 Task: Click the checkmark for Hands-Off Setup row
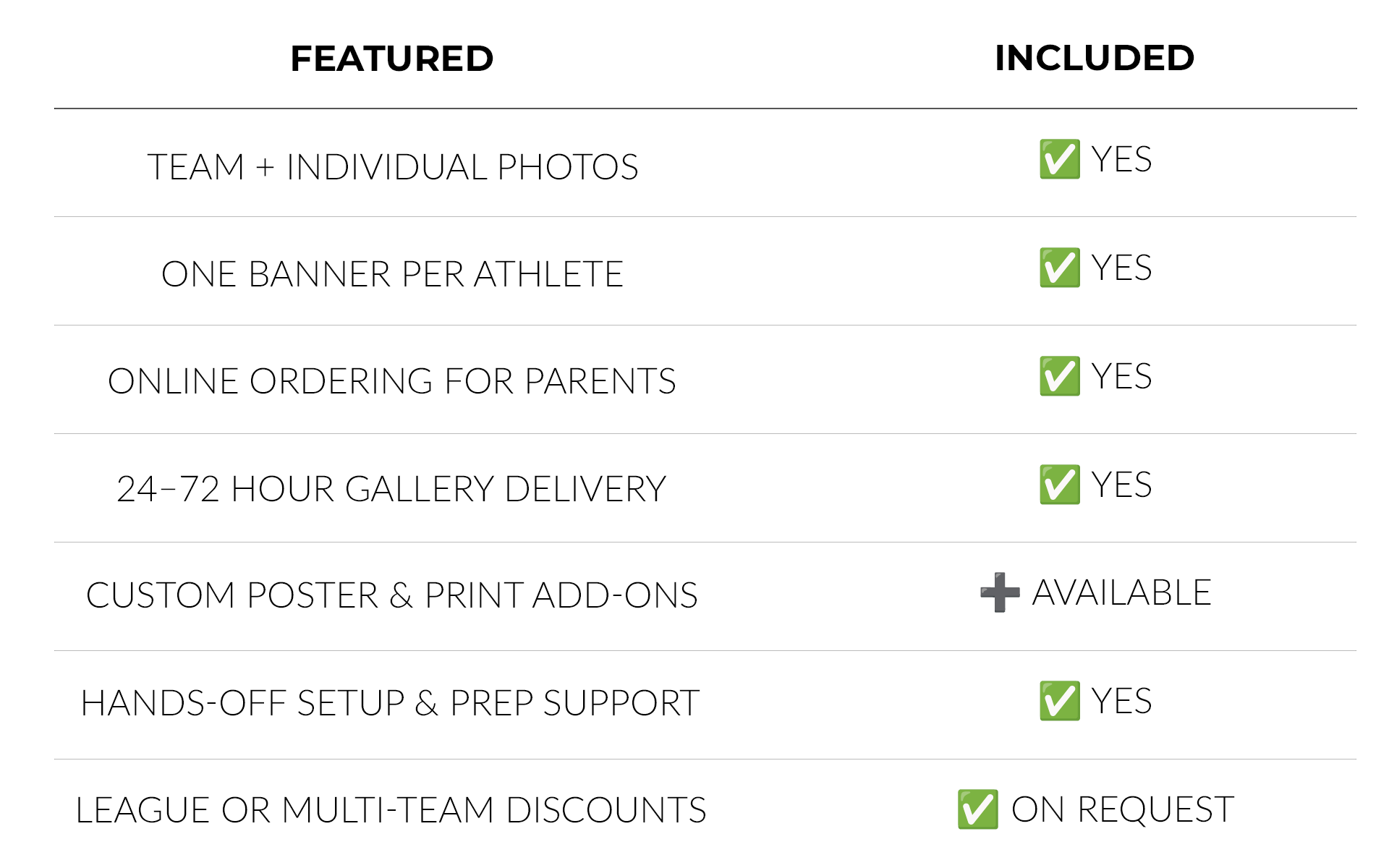coord(1060,701)
